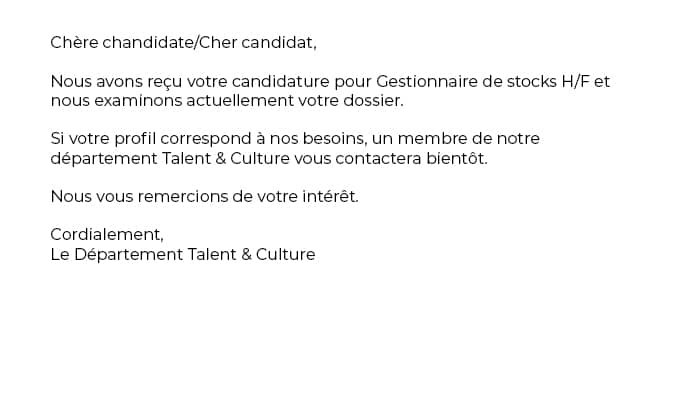Click the greeting line 'Chère chandidate/Cher candidat,'
700x400 pixels.
point(183,43)
